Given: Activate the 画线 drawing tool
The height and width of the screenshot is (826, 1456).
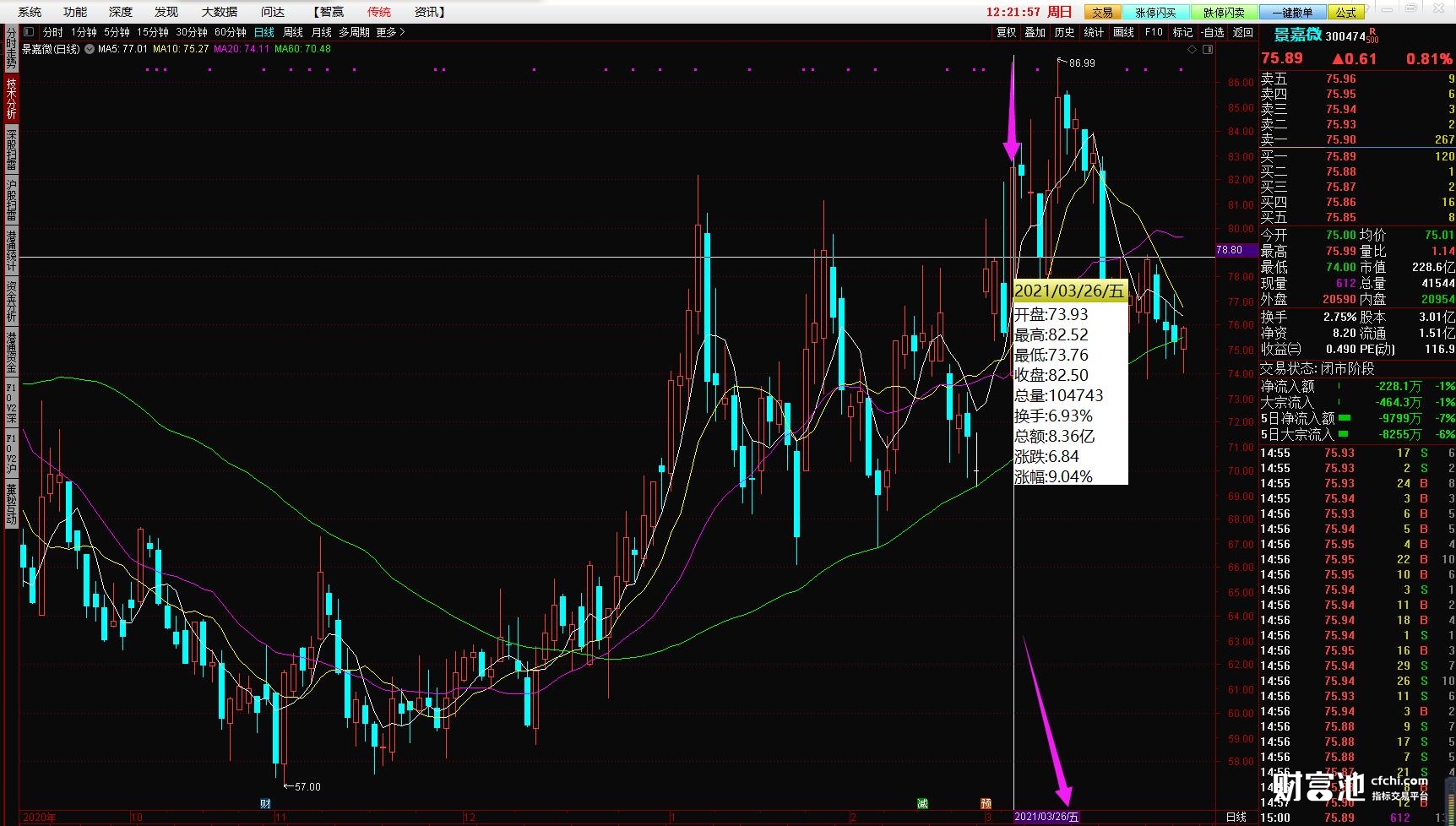Looking at the screenshot, I should (1123, 32).
